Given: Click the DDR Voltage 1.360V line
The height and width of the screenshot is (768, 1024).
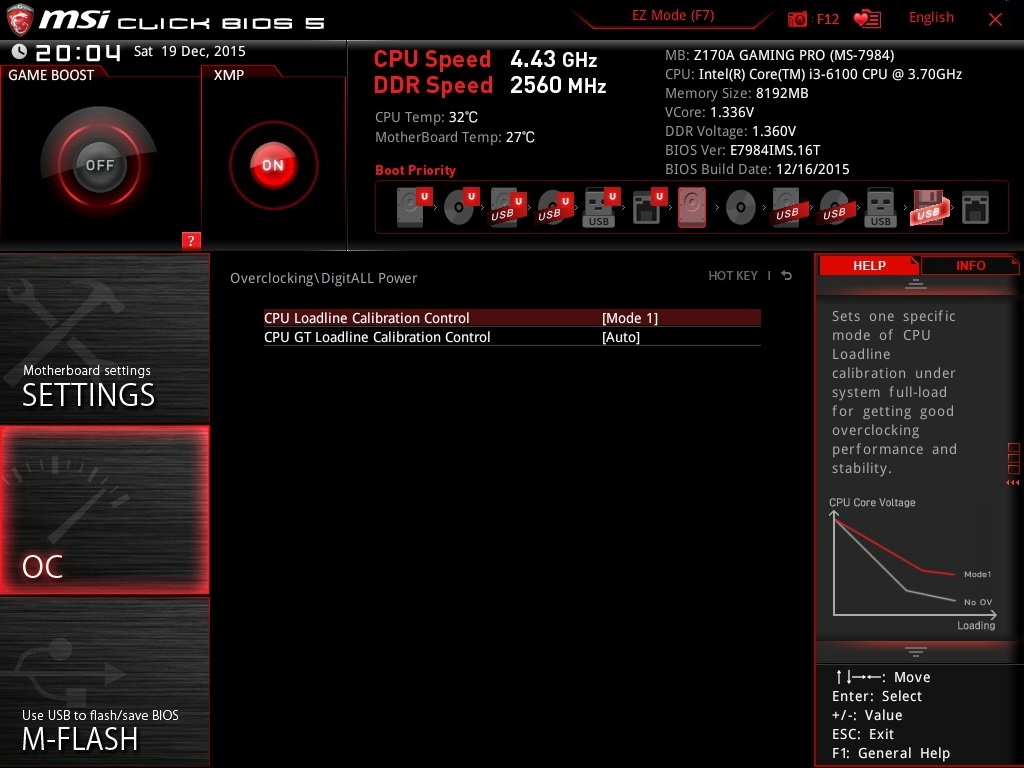Looking at the screenshot, I should (730, 131).
